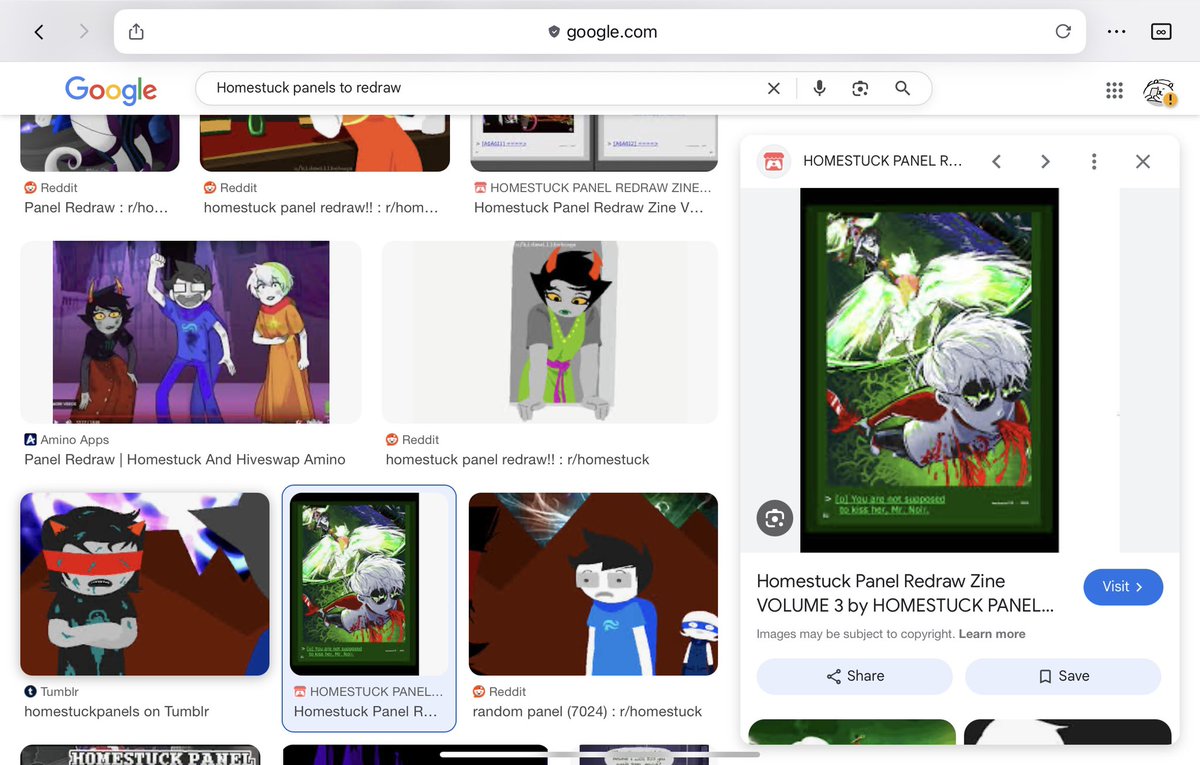Click the Google logo
Screen dimensions: 1200x765
(x=111, y=89)
